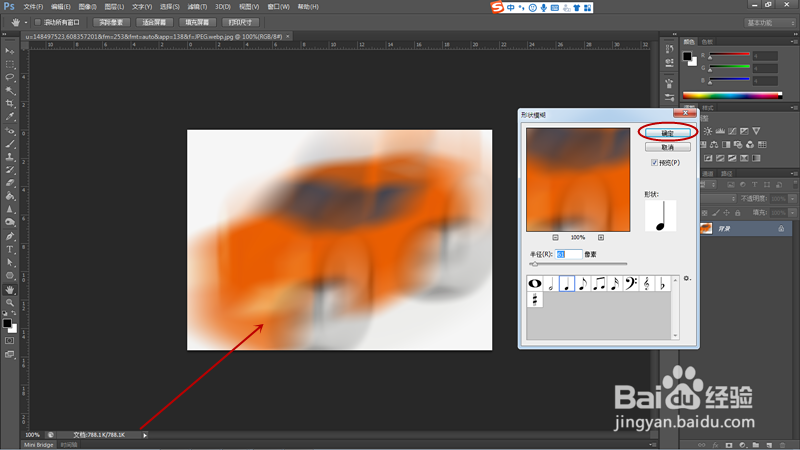Open the History panel icon
800x450 pixels.
[x=669, y=49]
